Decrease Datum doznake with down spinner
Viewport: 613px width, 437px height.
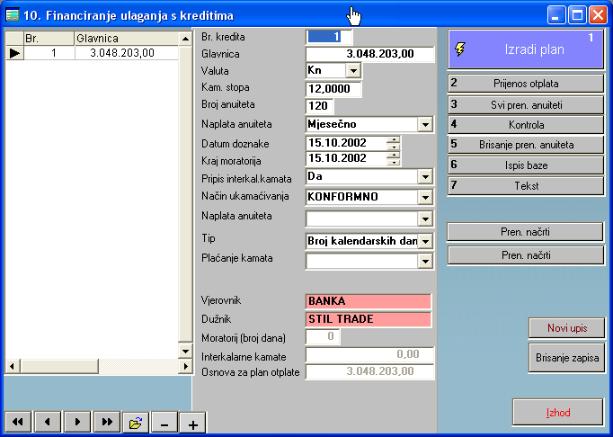click(x=393, y=147)
